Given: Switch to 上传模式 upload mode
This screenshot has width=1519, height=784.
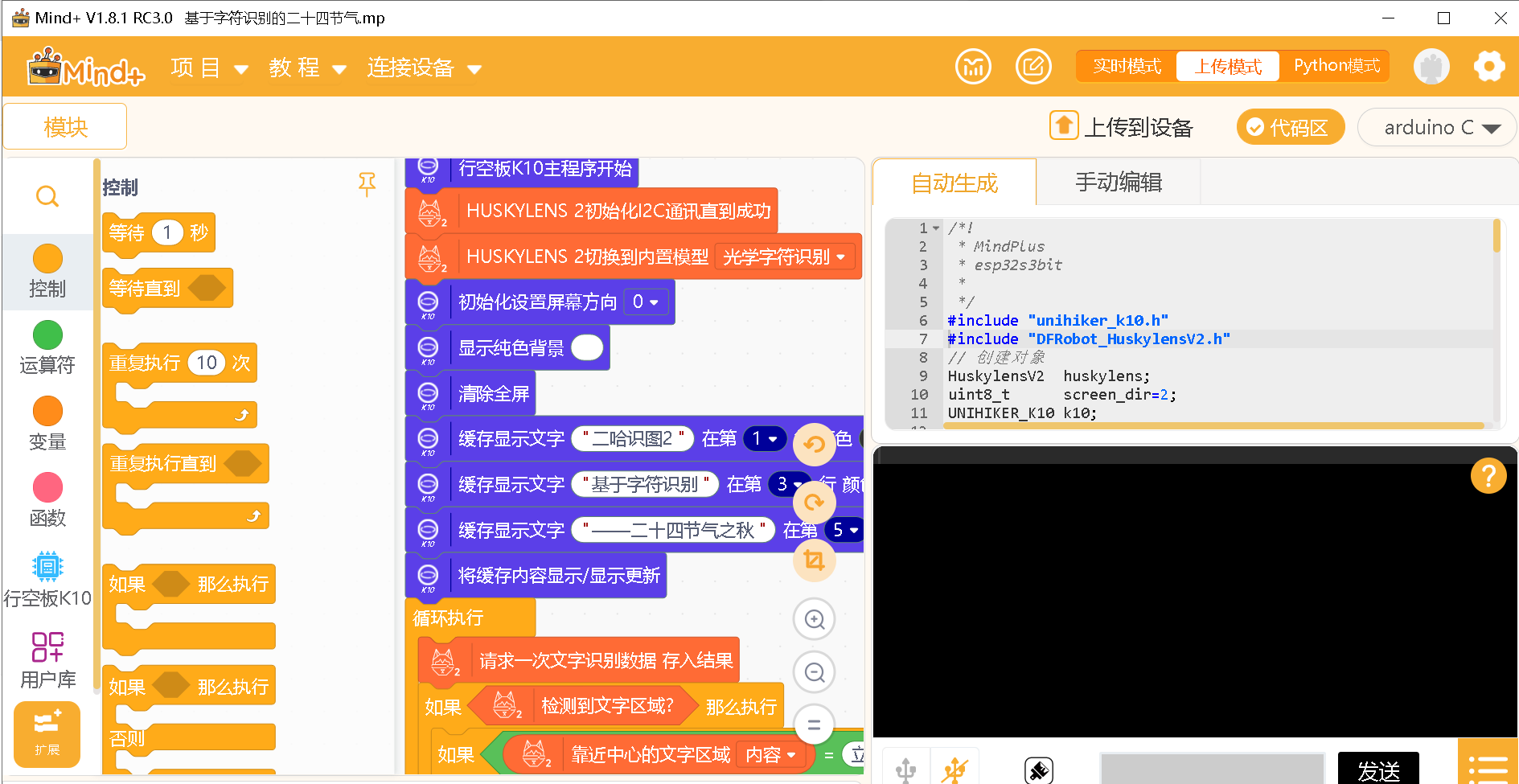Looking at the screenshot, I should pyautogui.click(x=1228, y=66).
